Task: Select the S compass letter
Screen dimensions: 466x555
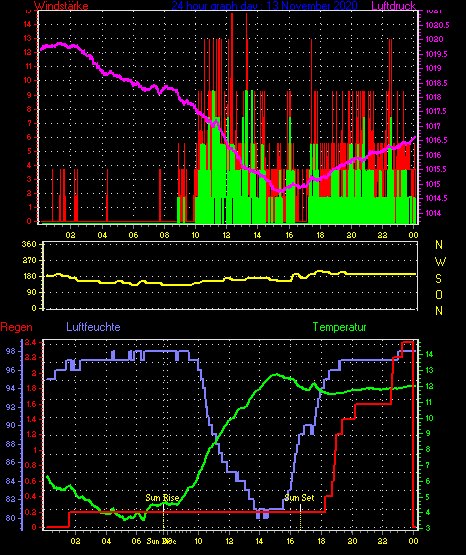Action: [x=438, y=279]
